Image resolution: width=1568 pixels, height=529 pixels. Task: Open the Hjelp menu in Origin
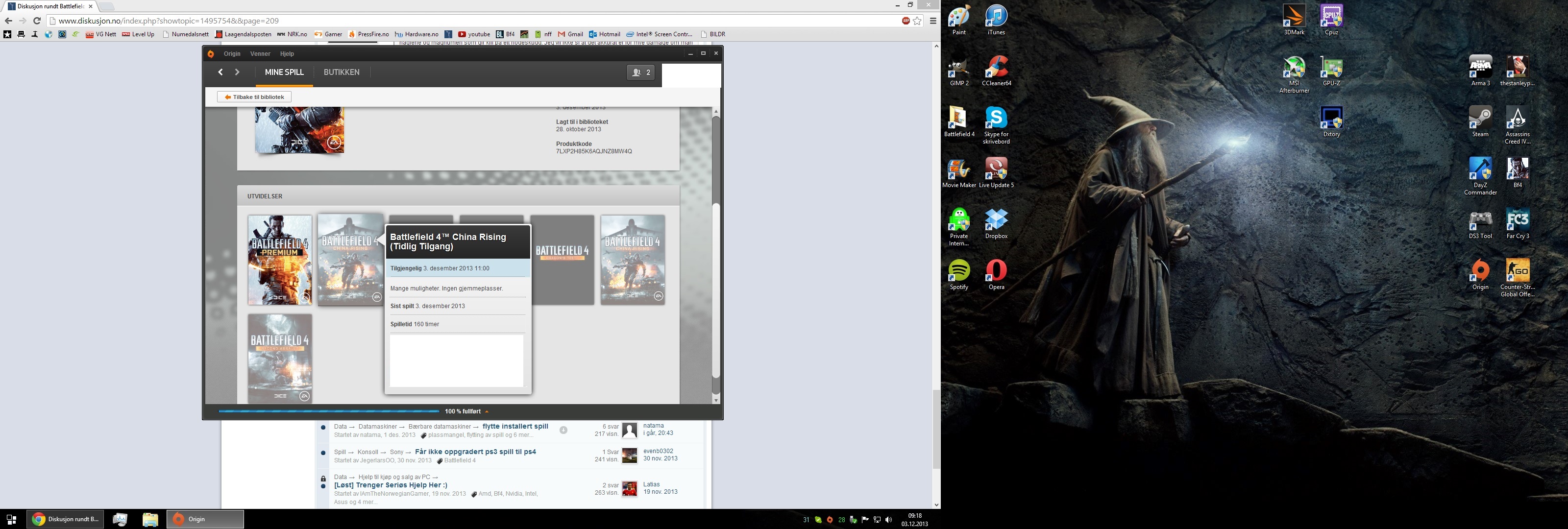[287, 53]
